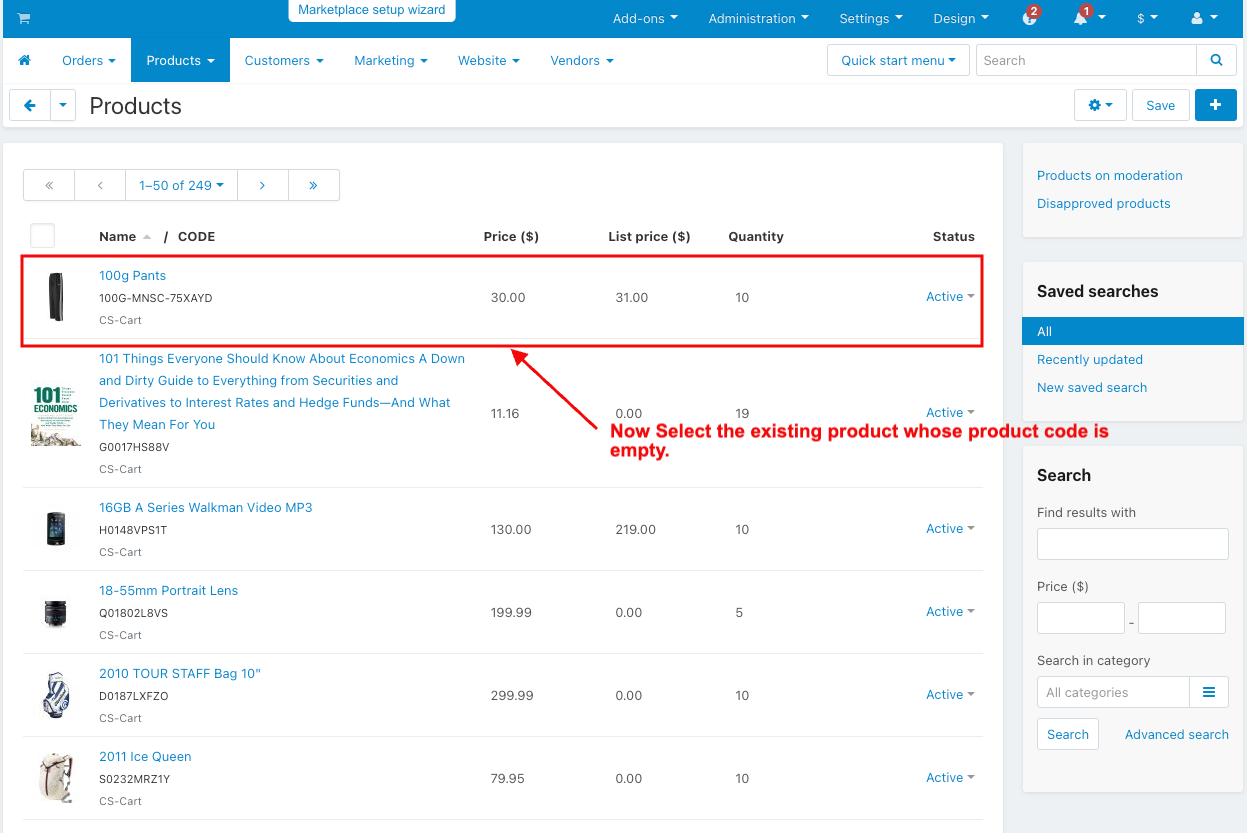1247x833 pixels.
Task: Open the Customers menu
Action: tap(284, 60)
